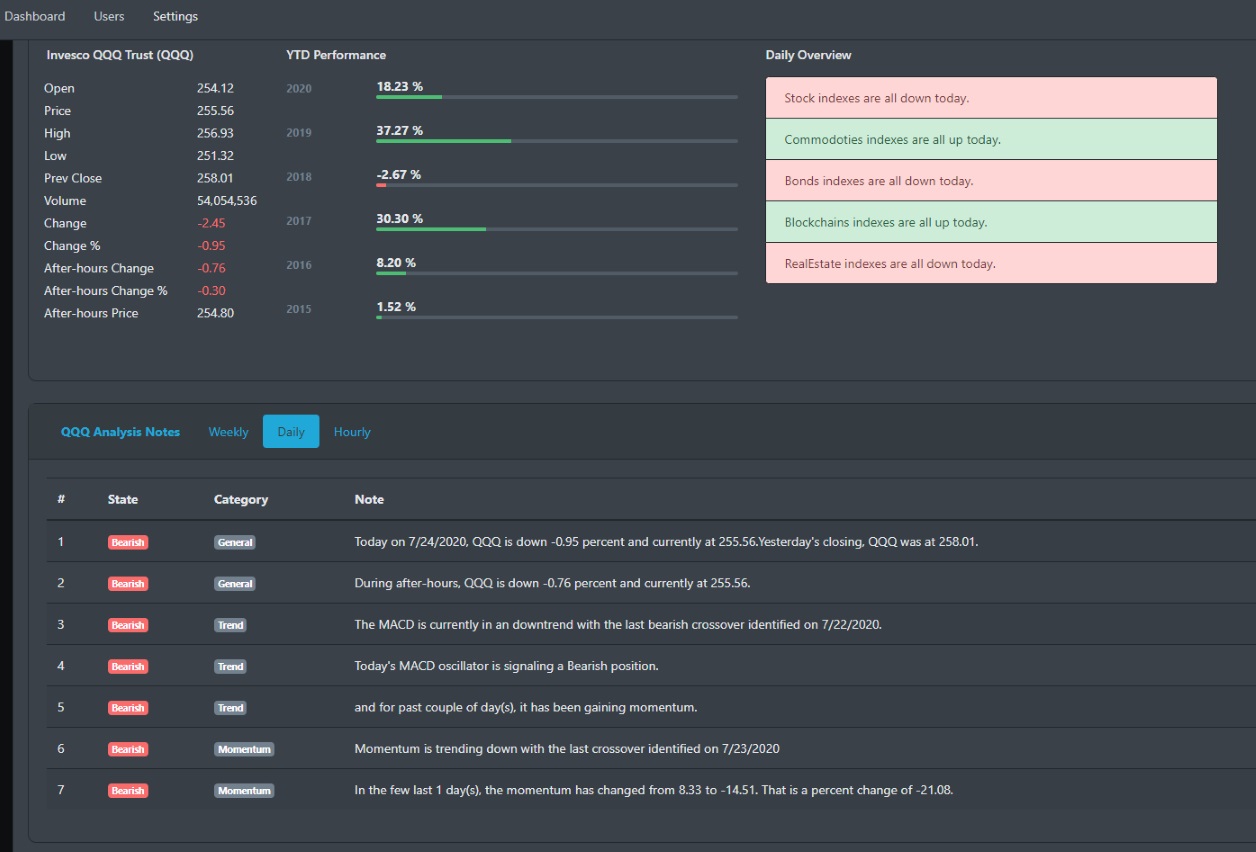Click the Bearish badge in row 4
The image size is (1256, 852).
pyautogui.click(x=128, y=666)
